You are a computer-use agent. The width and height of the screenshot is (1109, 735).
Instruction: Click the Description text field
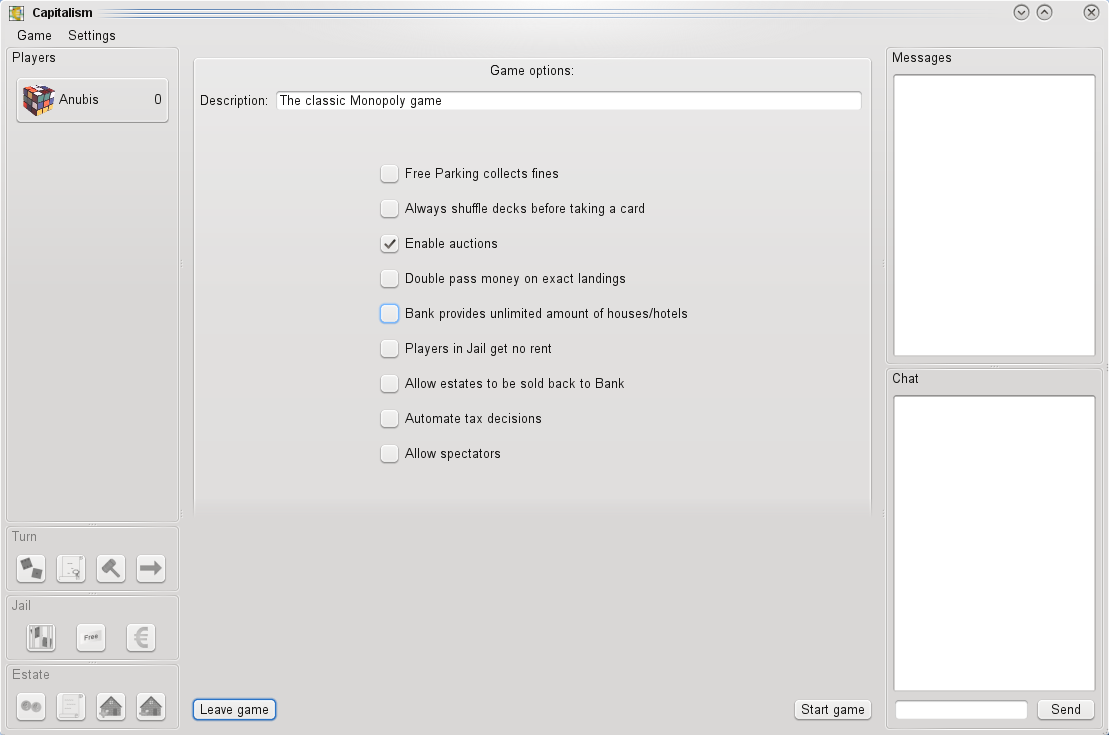(x=569, y=100)
